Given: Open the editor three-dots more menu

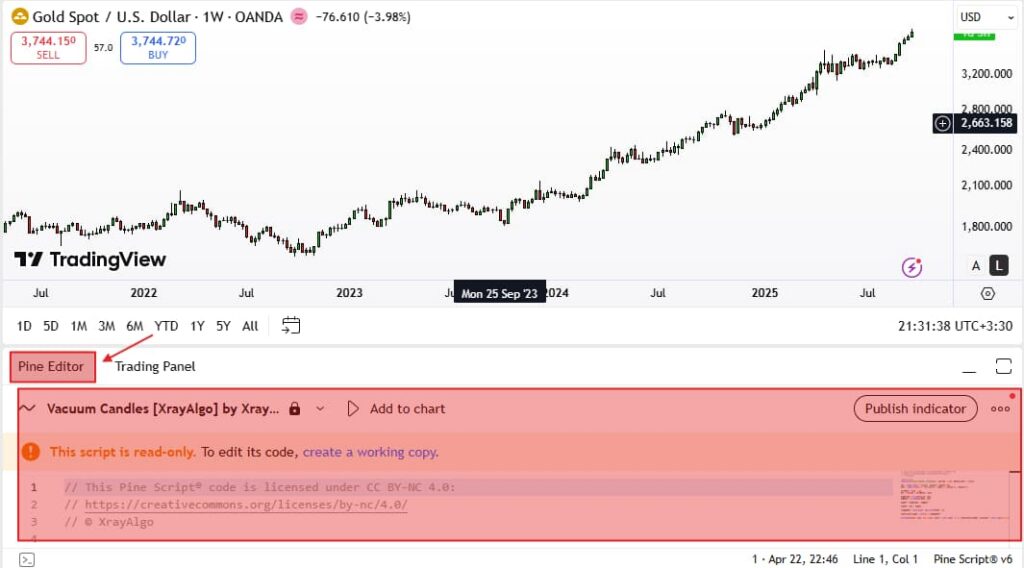Looking at the screenshot, I should click(x=1000, y=408).
